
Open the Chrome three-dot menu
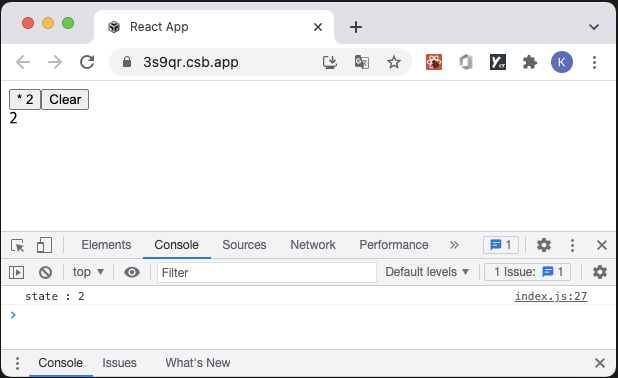pos(594,62)
